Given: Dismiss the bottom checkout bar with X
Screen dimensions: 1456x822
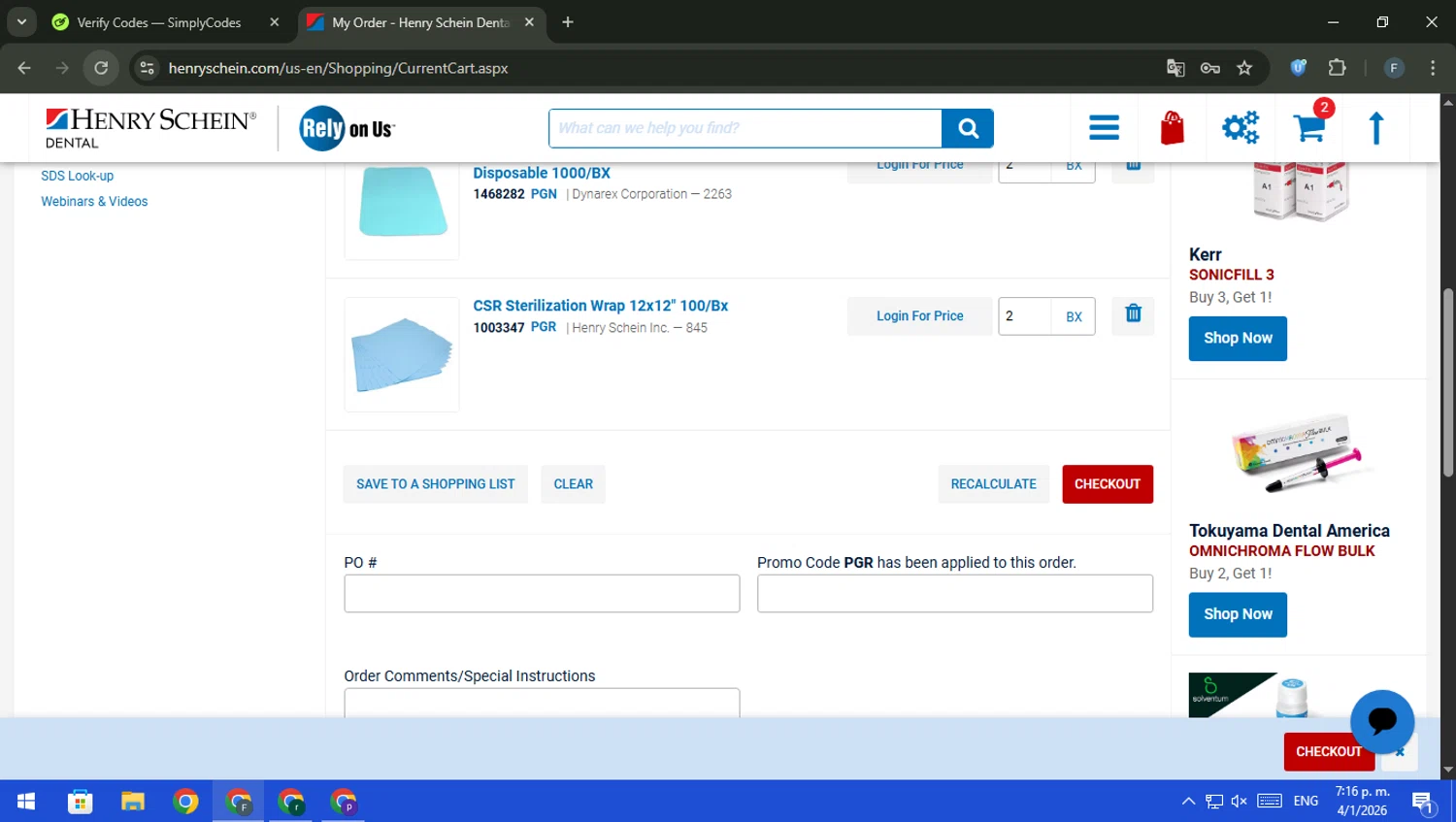Looking at the screenshot, I should click(x=1400, y=752).
